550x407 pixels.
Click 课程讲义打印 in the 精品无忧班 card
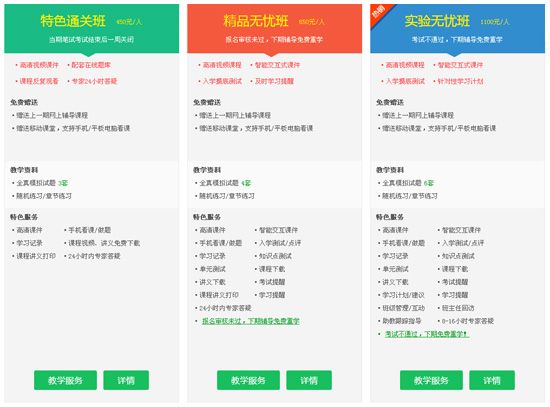tap(219, 295)
